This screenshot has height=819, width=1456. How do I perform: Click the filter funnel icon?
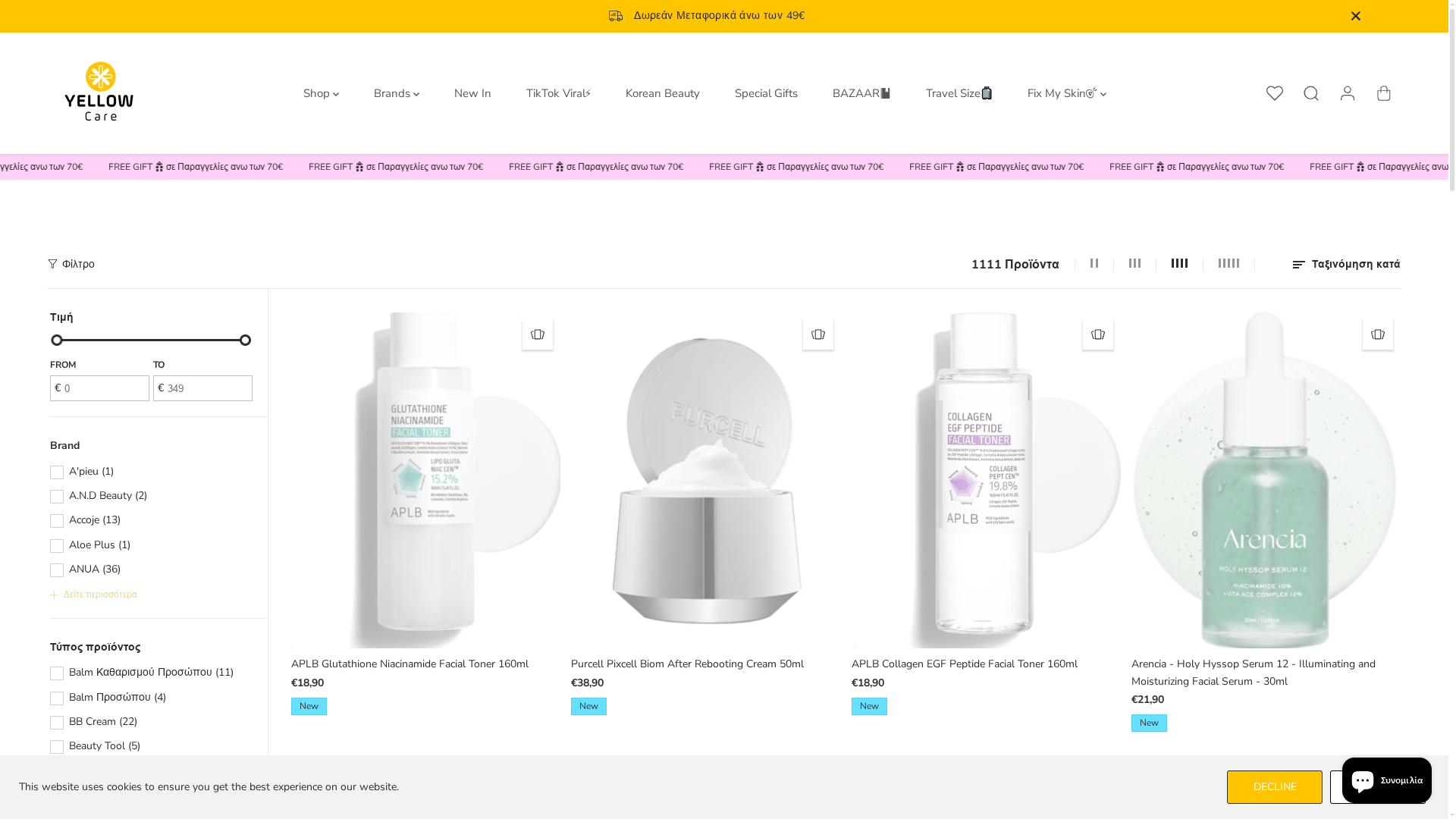(53, 264)
